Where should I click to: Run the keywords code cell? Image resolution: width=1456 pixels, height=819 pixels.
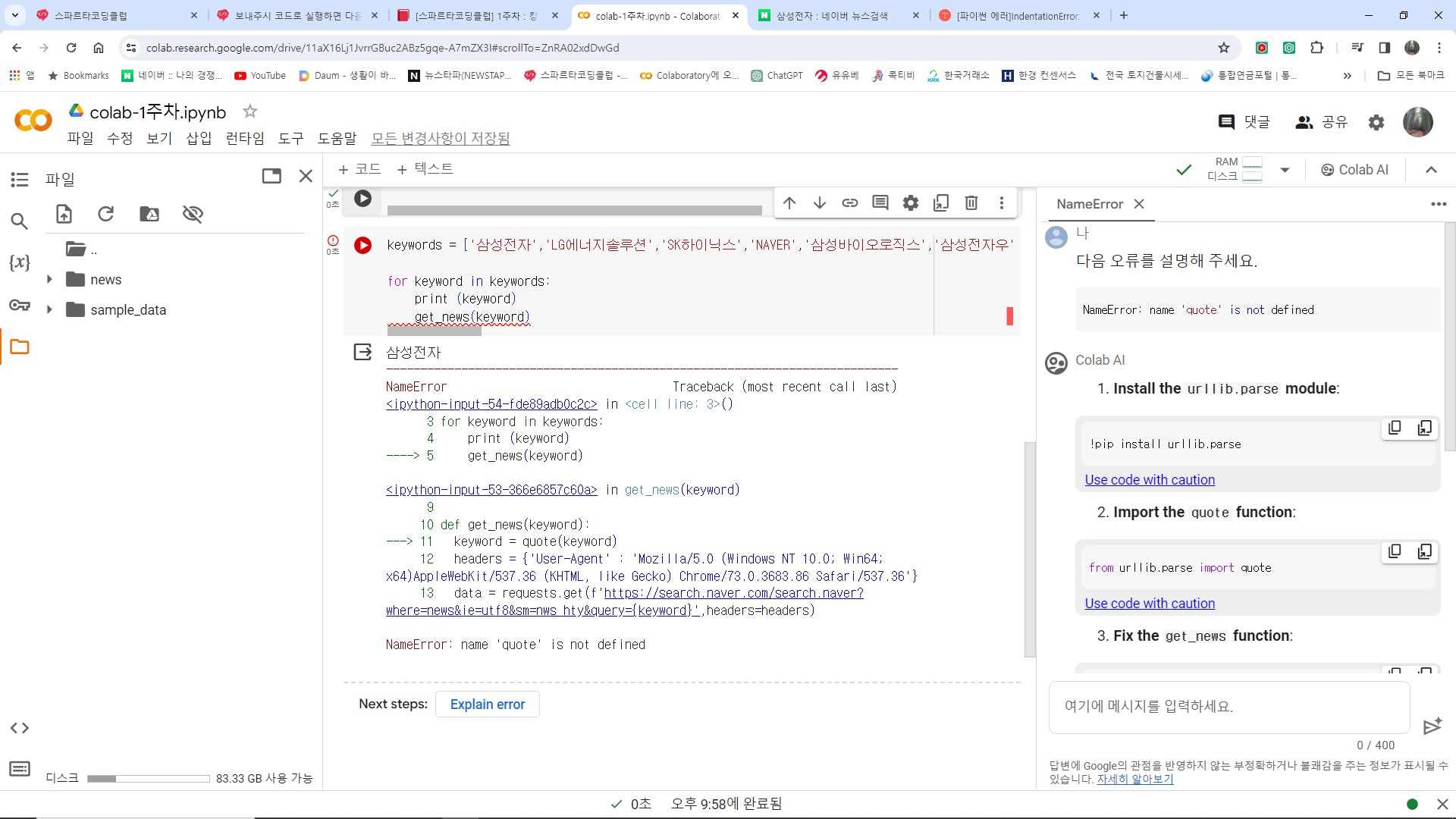363,245
